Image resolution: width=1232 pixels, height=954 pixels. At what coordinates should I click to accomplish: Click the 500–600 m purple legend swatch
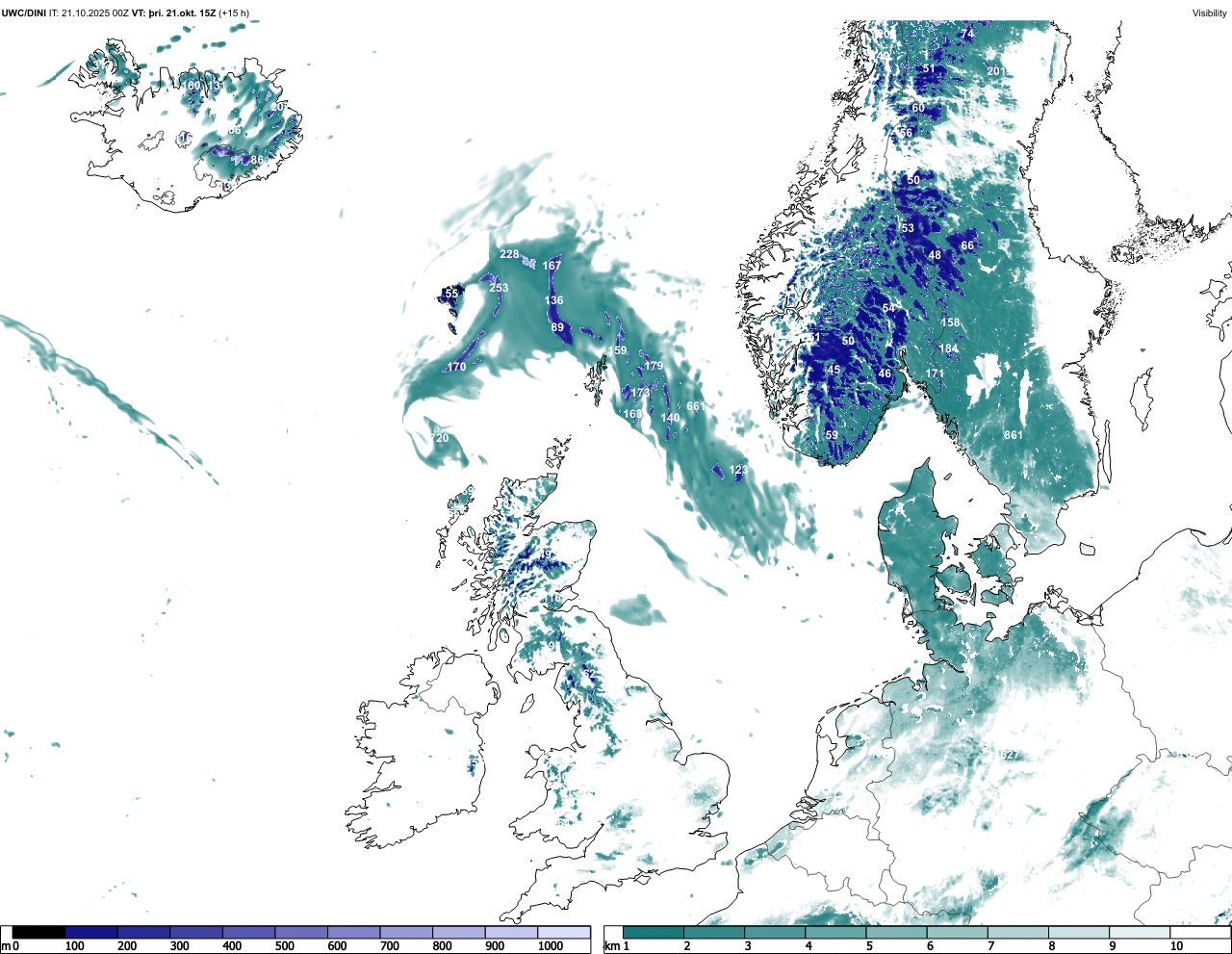point(301,933)
